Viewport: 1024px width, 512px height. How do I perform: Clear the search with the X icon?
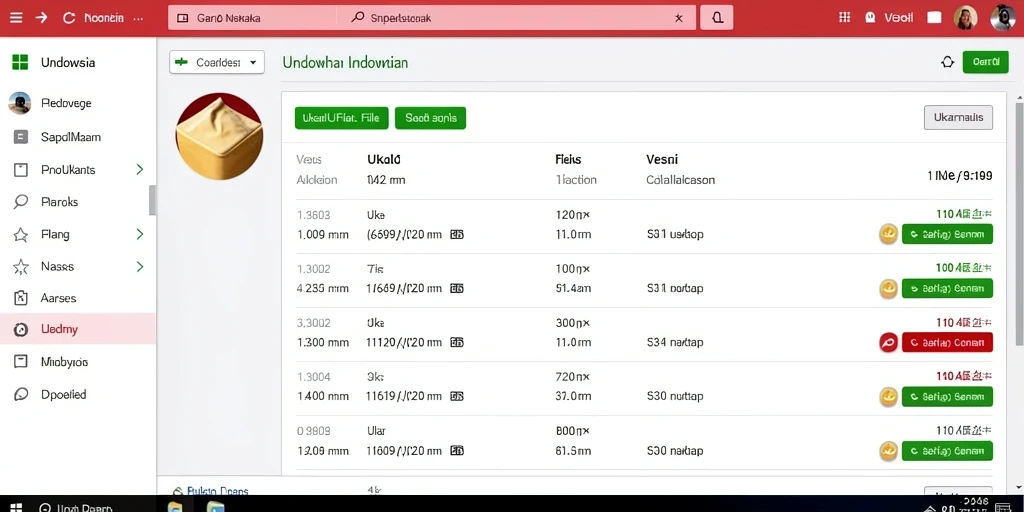tap(679, 18)
